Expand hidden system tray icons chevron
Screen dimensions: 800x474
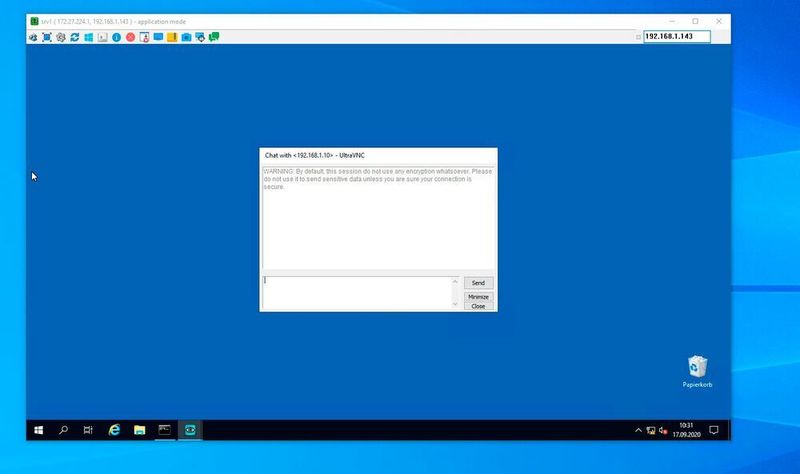click(638, 430)
